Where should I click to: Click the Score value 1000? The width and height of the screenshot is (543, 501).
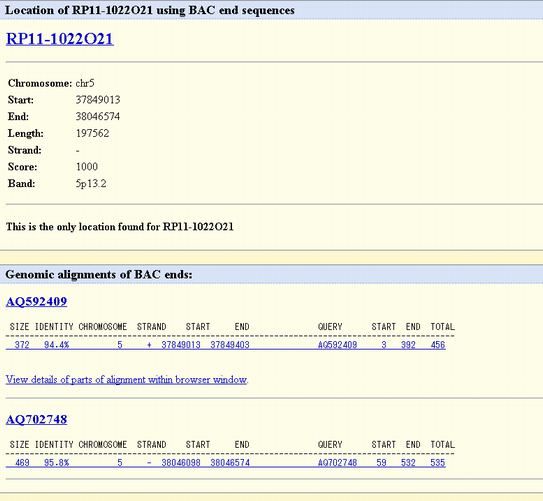[87, 167]
